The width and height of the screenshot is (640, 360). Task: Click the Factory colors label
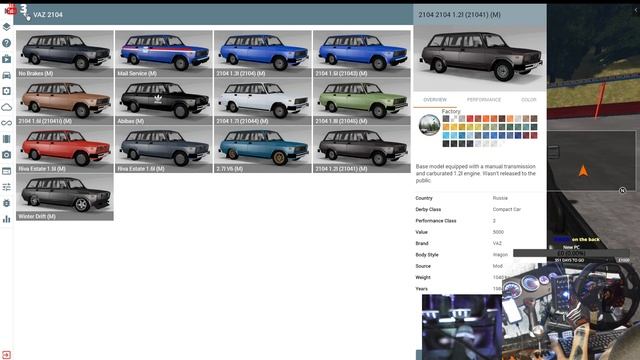pyautogui.click(x=451, y=111)
